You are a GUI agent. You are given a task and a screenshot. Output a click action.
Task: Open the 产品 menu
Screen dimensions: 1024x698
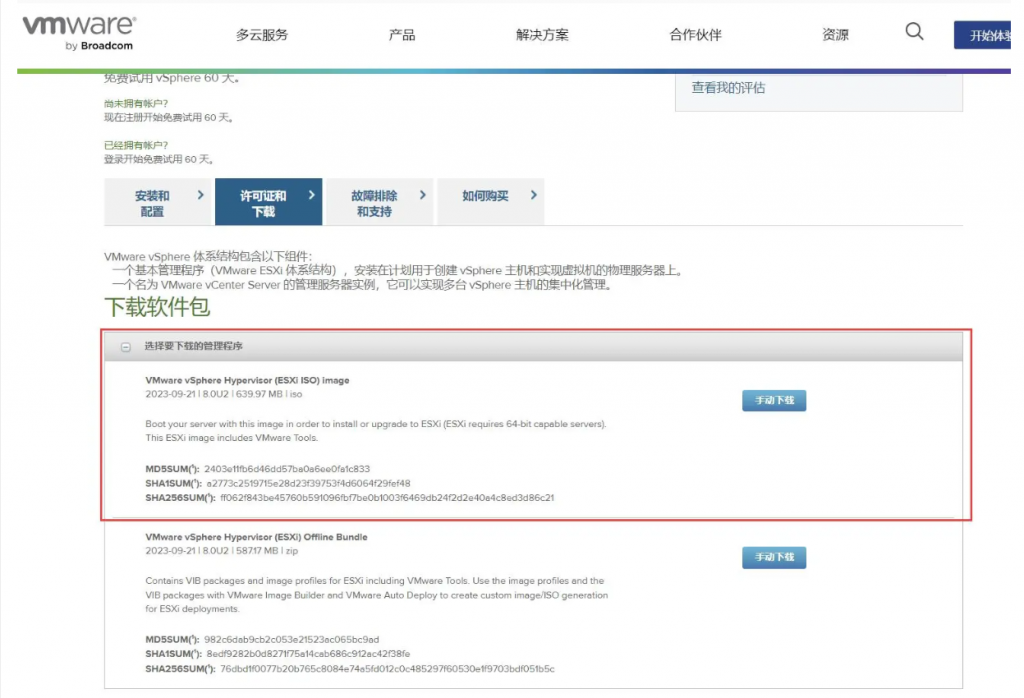coord(402,35)
